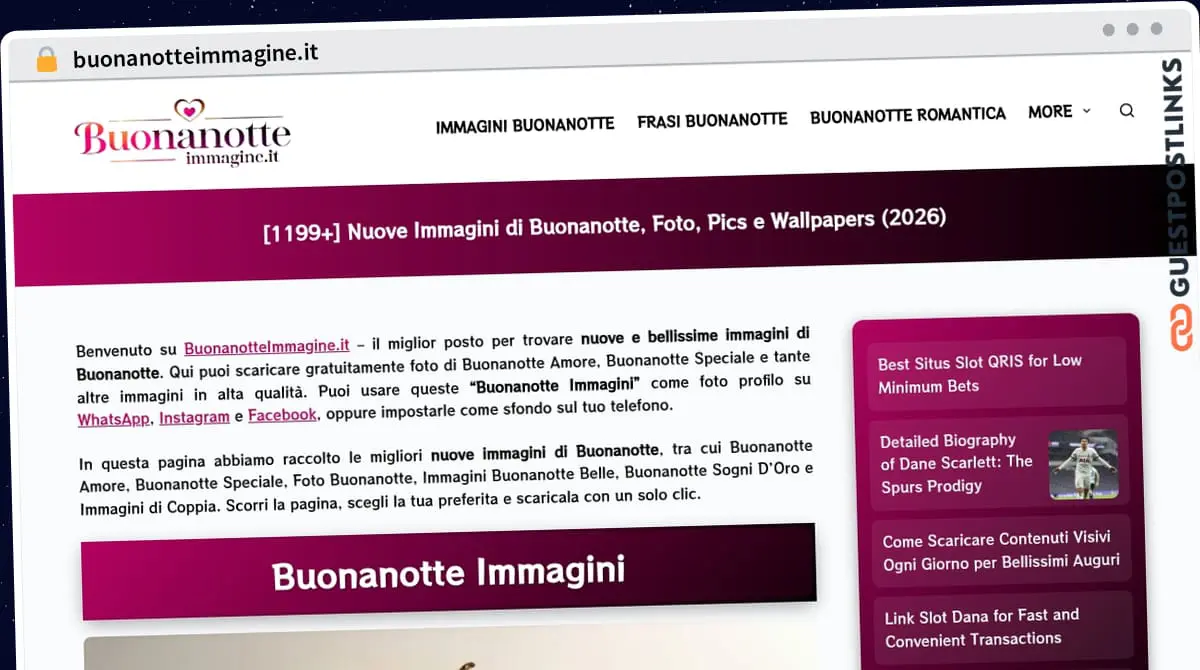
Task: Click the search magnifier icon in header
Action: [1126, 110]
